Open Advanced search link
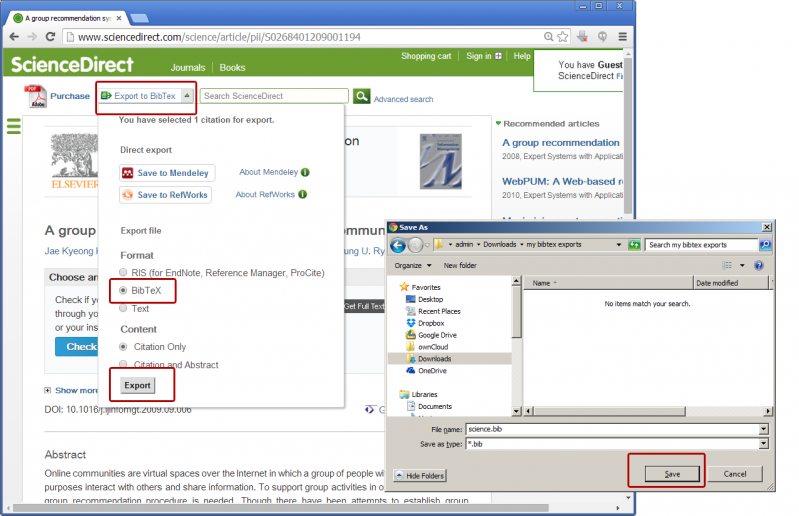Screen dimensions: 799x516 (403, 99)
